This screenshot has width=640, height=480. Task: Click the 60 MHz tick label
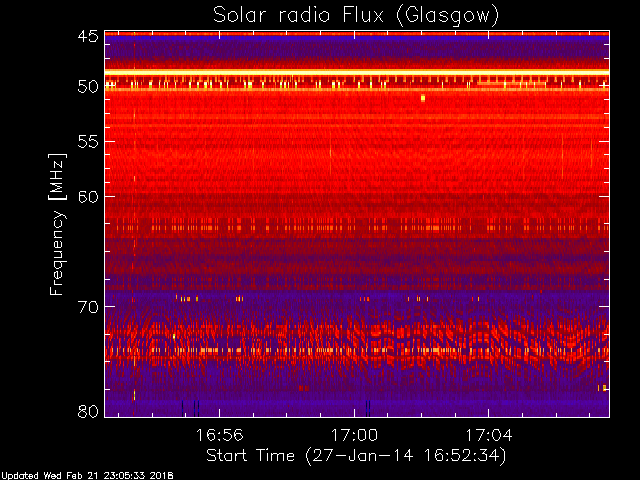click(x=88, y=197)
